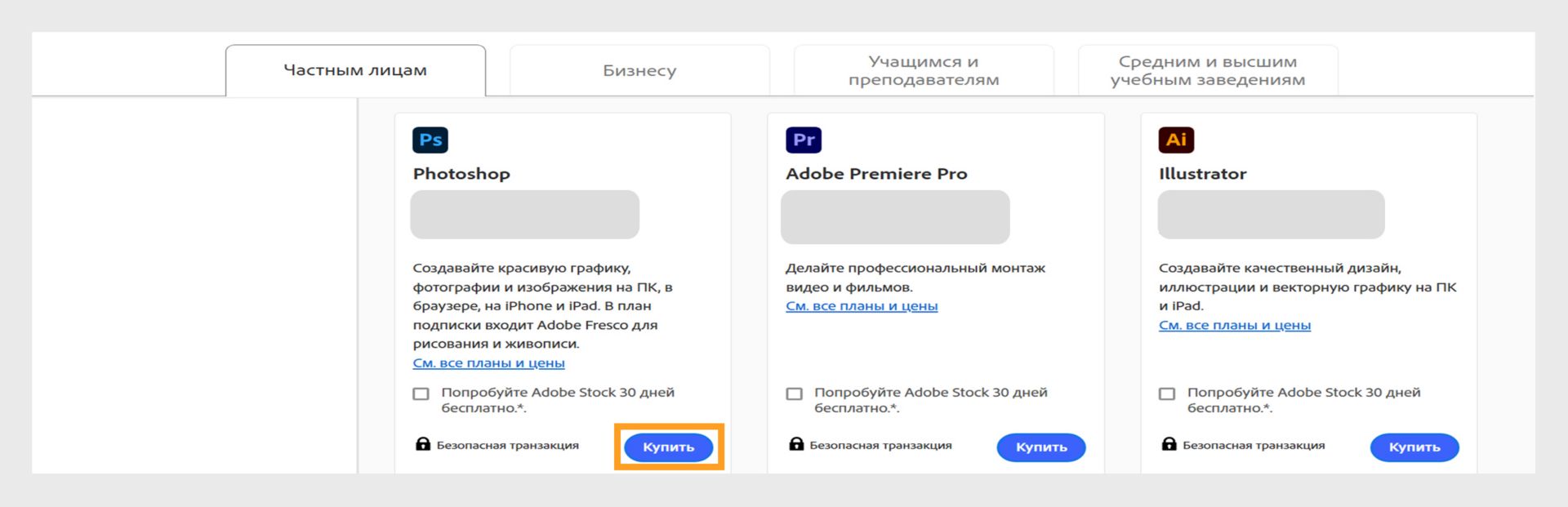
Task: Click the lock icon under Illustrator
Action: (1169, 444)
